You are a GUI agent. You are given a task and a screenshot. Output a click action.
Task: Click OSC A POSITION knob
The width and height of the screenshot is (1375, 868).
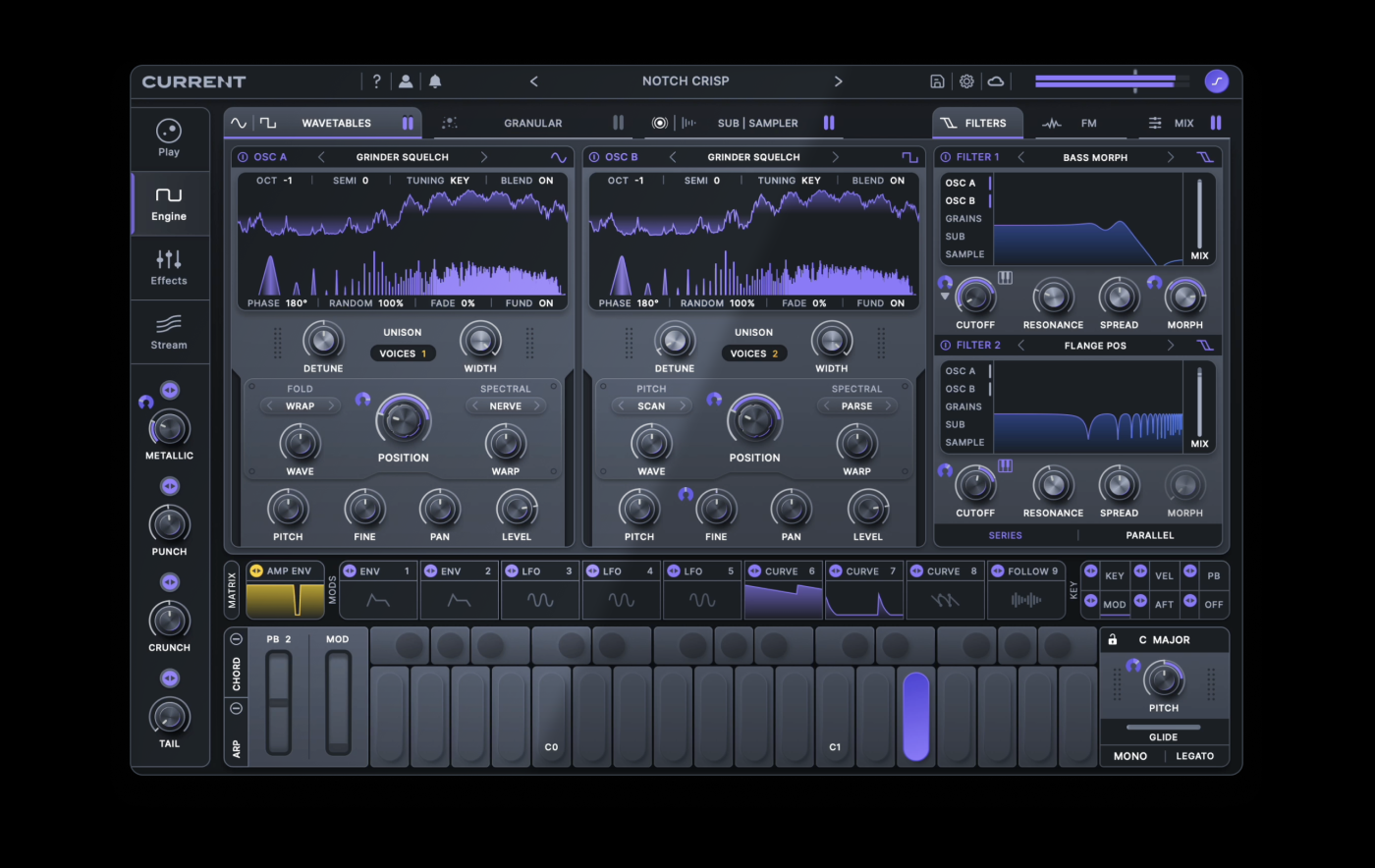tap(403, 420)
